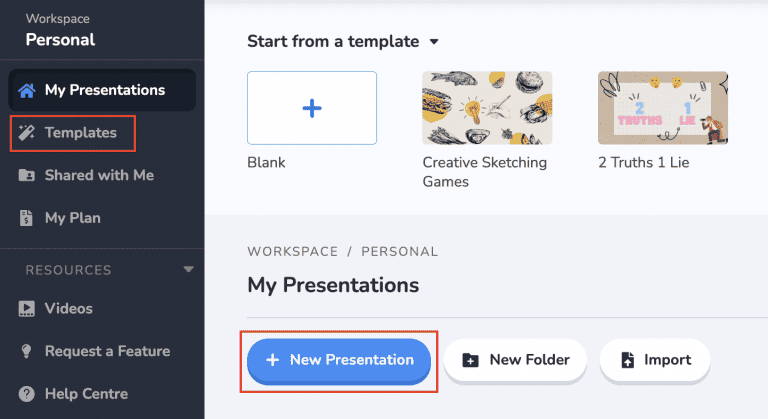Click the Videos play icon
The width and height of the screenshot is (768, 419).
[x=26, y=309]
